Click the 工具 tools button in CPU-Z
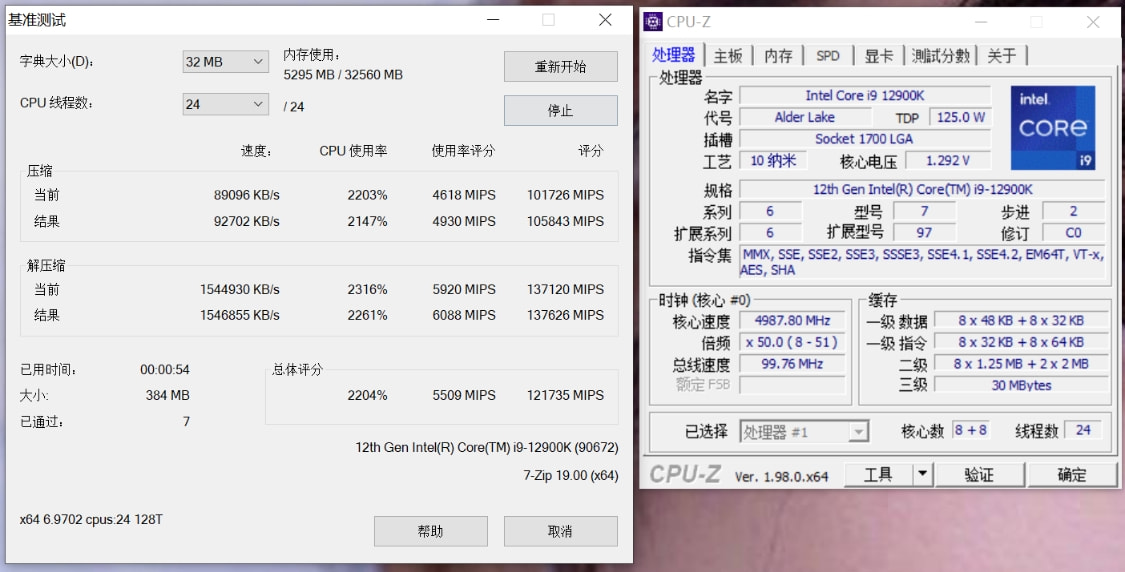 878,474
